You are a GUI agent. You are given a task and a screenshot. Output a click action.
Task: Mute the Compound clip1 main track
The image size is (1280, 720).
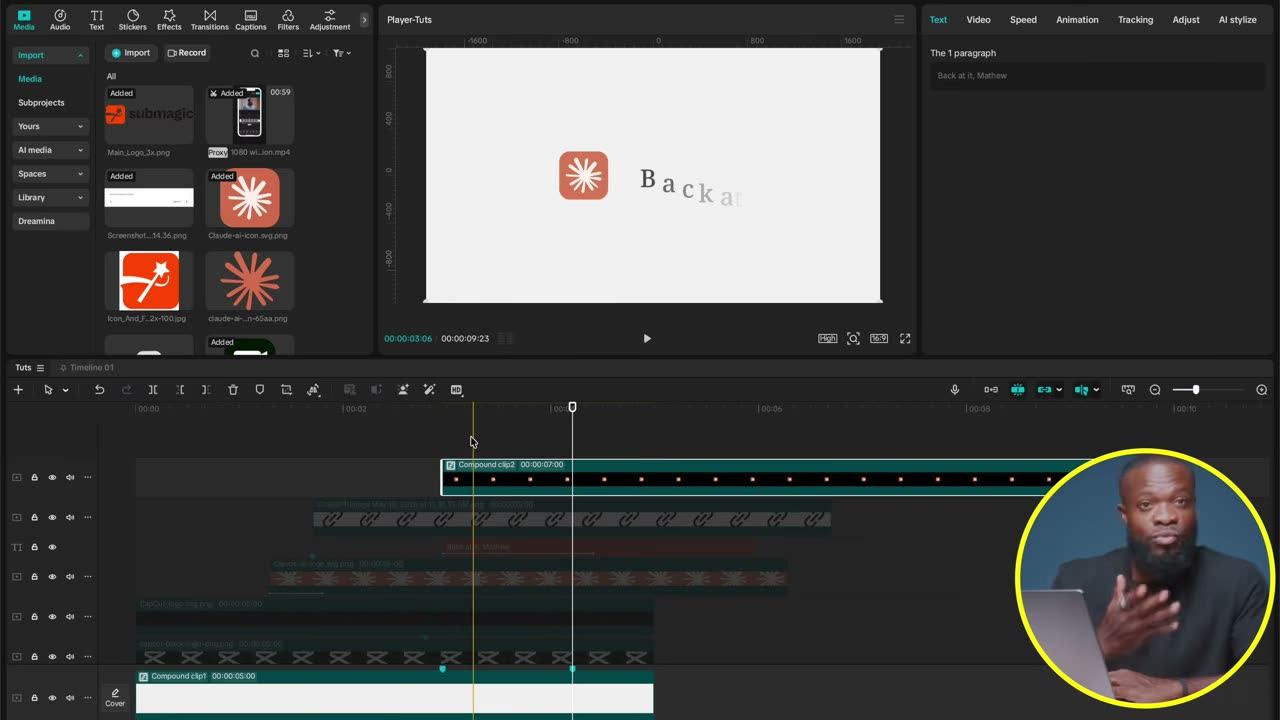tap(70, 698)
